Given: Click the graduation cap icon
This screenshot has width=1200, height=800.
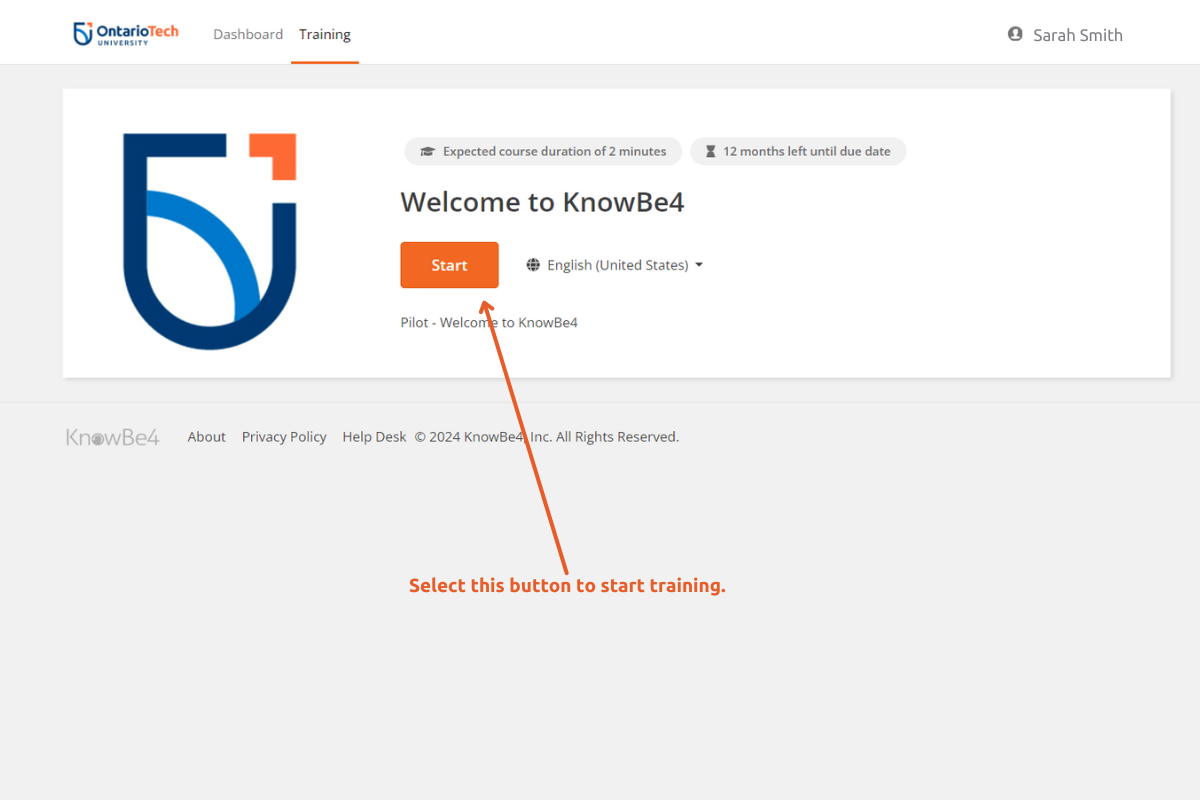Looking at the screenshot, I should click(x=428, y=152).
